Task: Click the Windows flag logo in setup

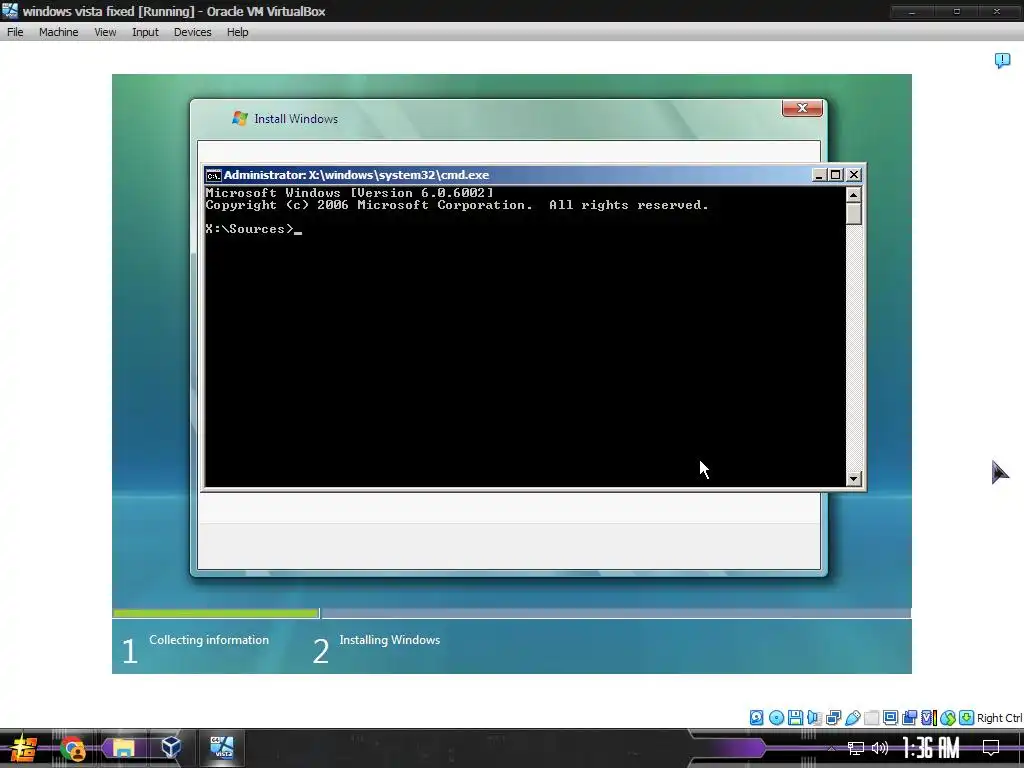Action: (240, 118)
